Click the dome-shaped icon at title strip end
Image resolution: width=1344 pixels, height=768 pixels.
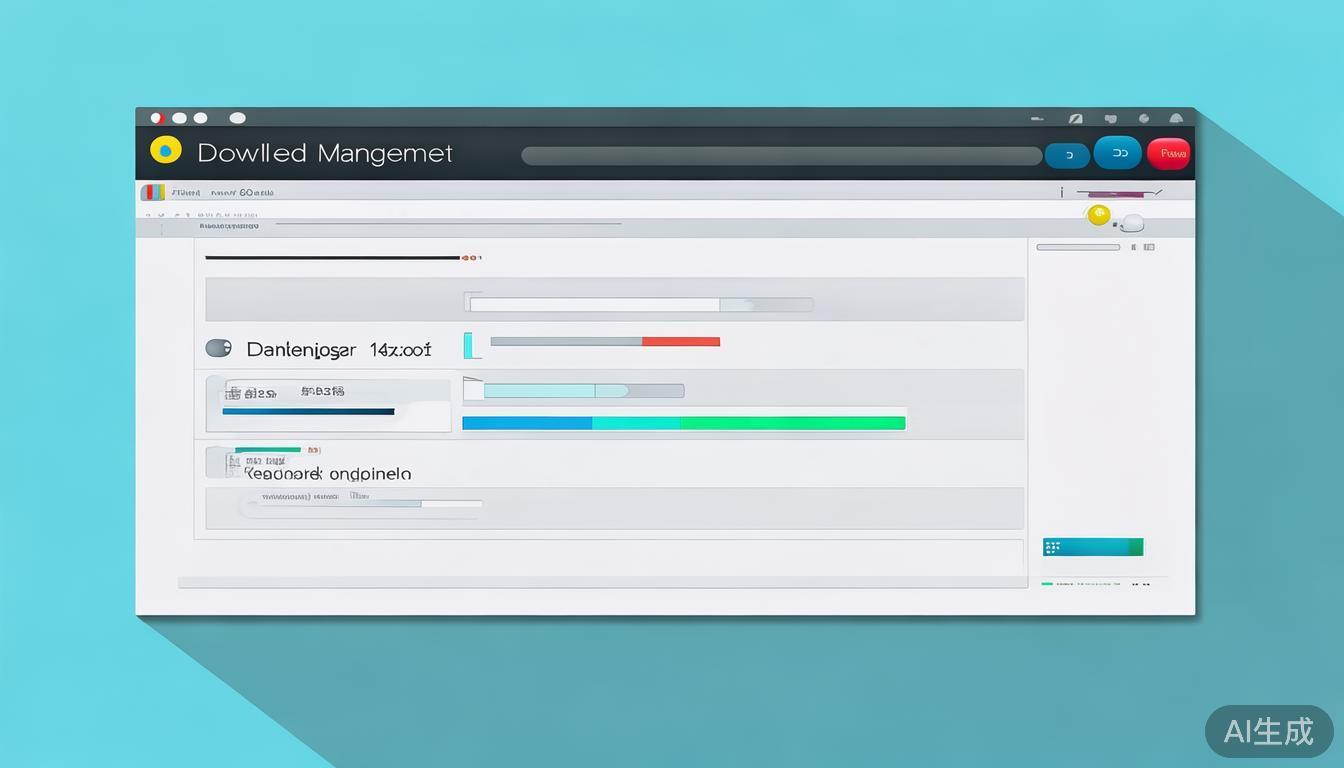tap(1176, 118)
